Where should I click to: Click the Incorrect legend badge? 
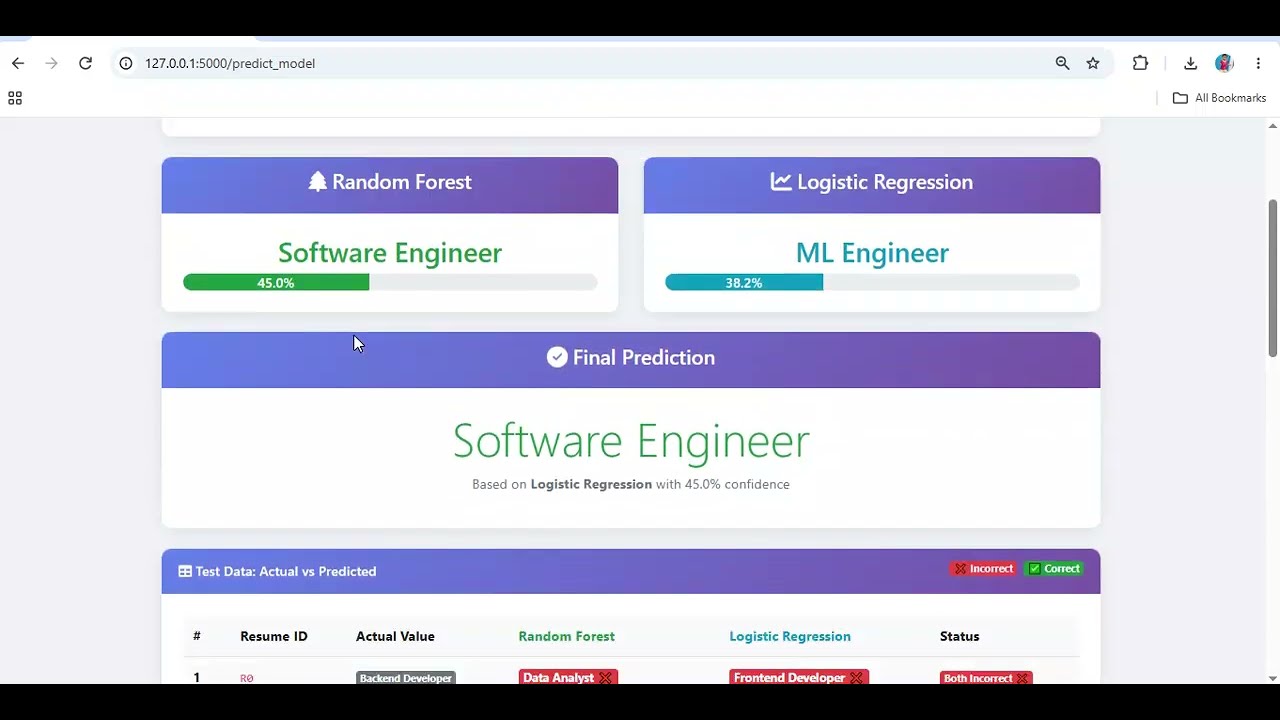(983, 569)
